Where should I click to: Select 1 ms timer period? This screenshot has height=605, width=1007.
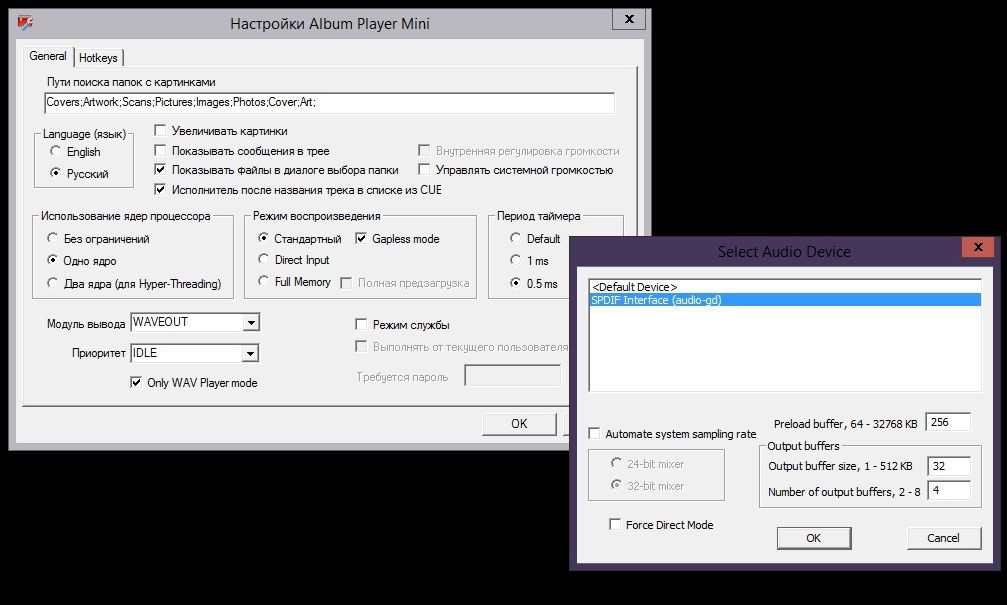(x=515, y=260)
